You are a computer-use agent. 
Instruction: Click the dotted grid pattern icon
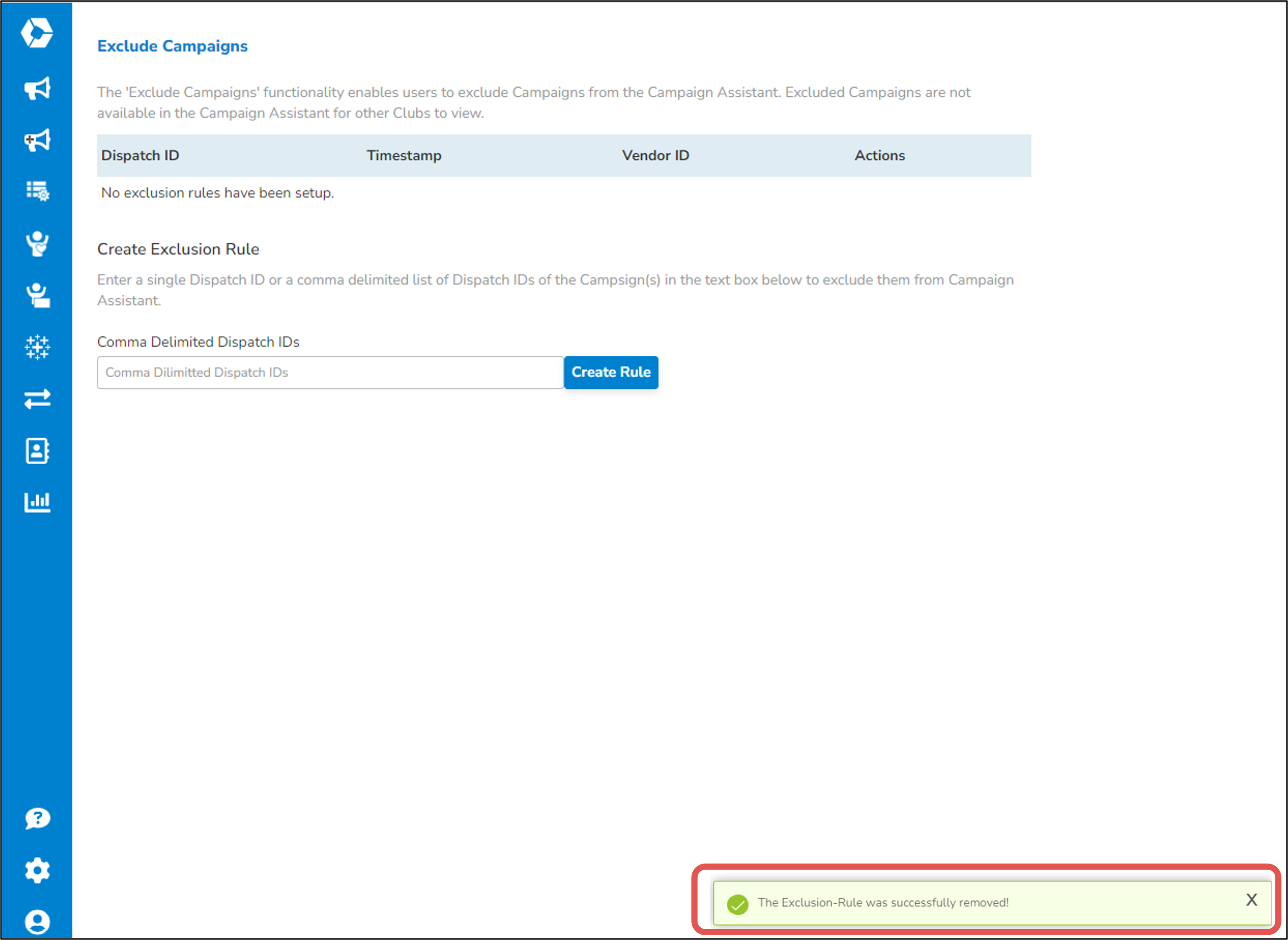point(38,347)
